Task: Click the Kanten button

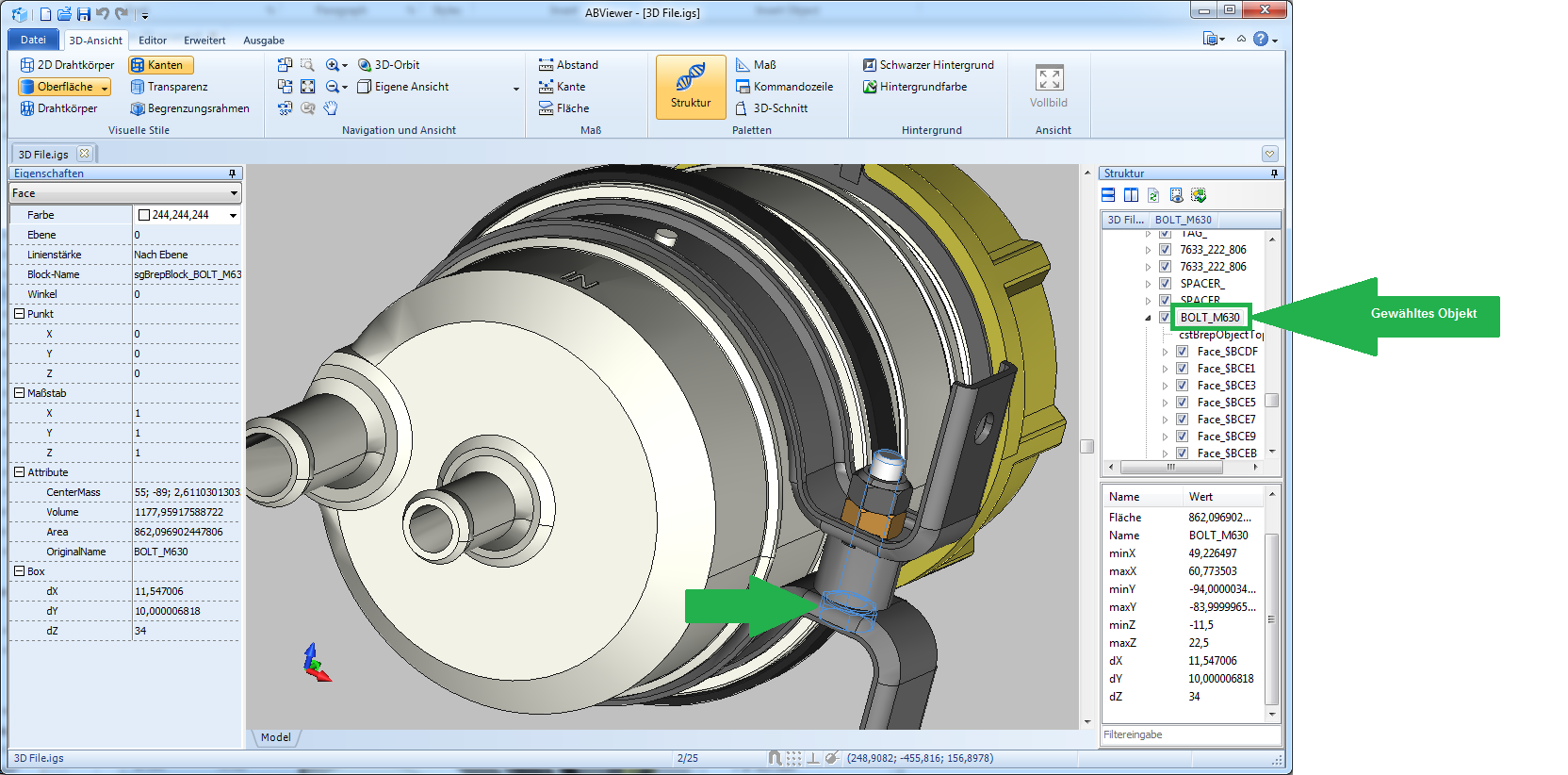Action: 160,65
